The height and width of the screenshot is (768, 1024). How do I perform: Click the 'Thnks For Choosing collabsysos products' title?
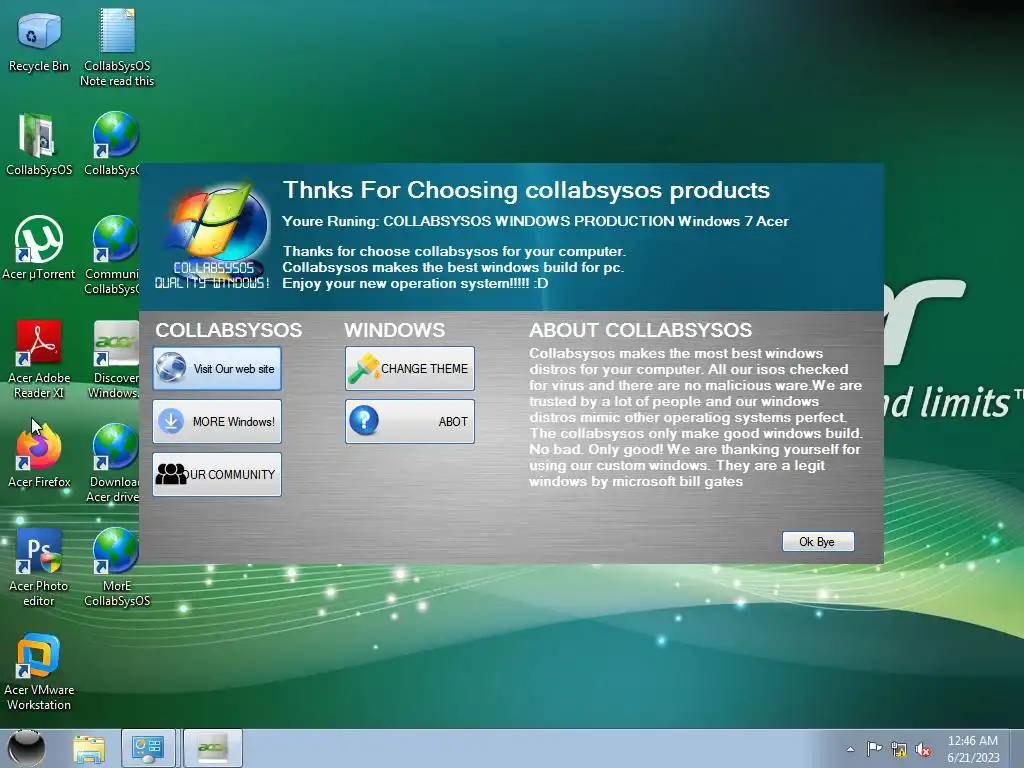tap(526, 190)
